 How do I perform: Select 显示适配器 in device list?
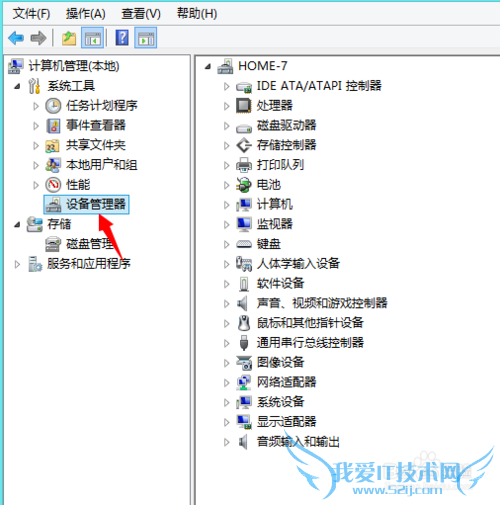click(286, 422)
